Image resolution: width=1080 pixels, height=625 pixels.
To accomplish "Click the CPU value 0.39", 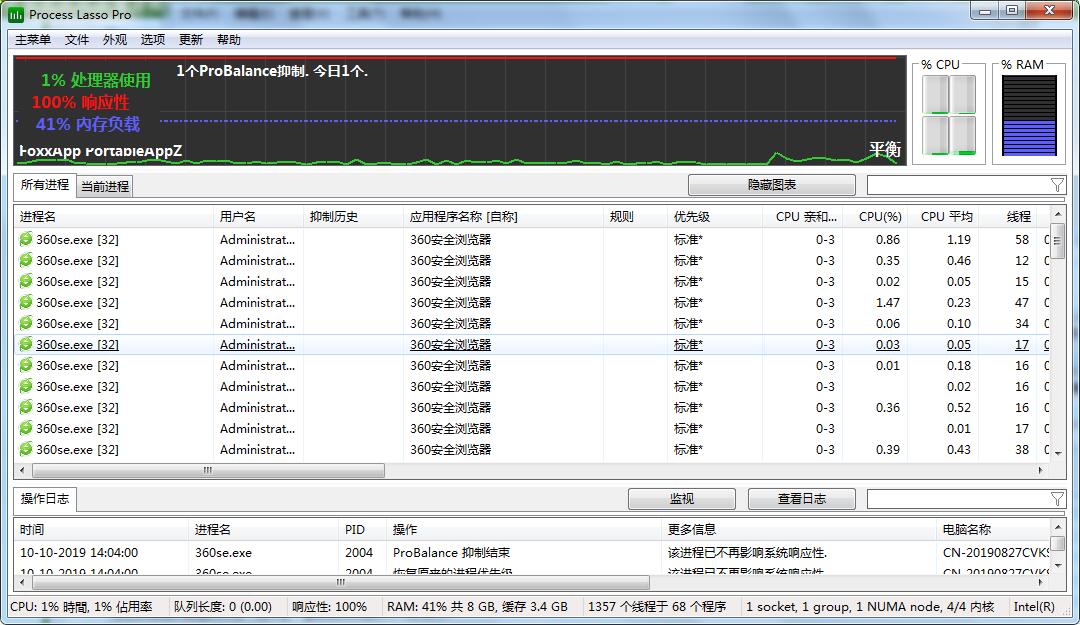I will [x=888, y=449].
